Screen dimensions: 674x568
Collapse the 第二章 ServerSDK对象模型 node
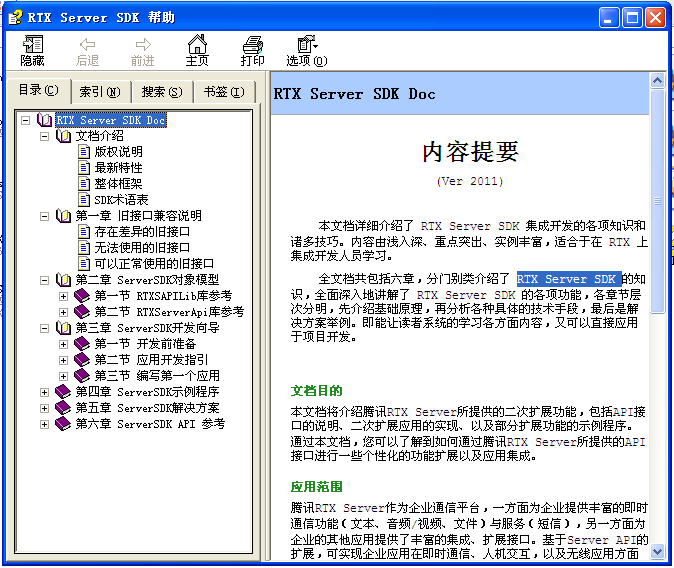pos(44,280)
